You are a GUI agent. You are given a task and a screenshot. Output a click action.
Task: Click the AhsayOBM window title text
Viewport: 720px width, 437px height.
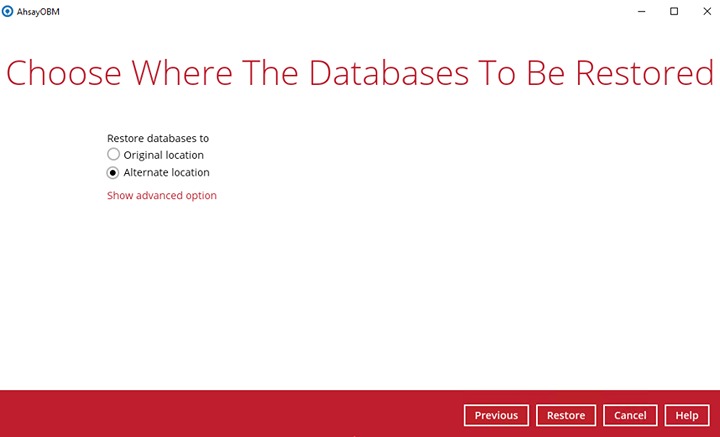39,10
